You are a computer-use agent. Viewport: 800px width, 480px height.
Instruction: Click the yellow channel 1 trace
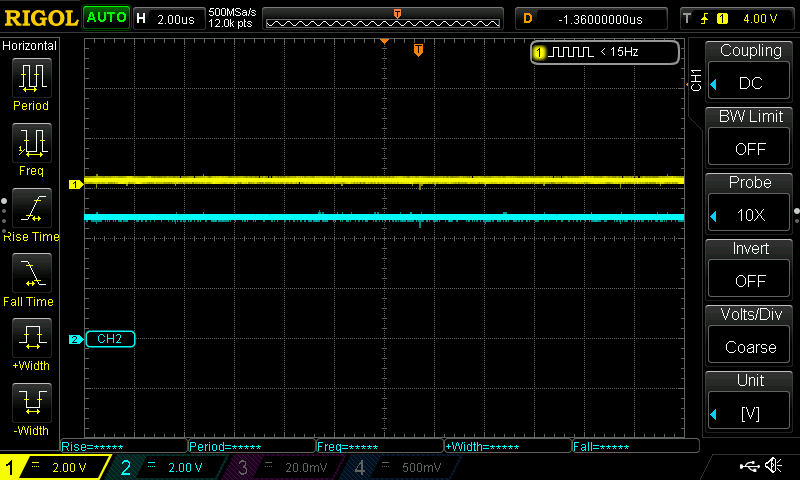click(384, 180)
